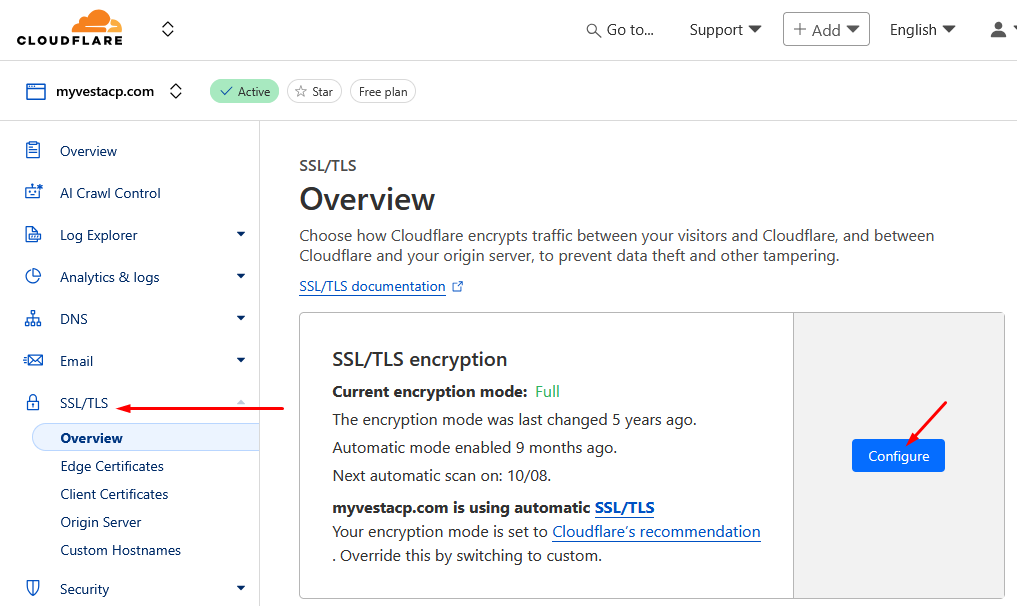The height and width of the screenshot is (606, 1017).
Task: Change language via English dropdown
Action: point(922,30)
